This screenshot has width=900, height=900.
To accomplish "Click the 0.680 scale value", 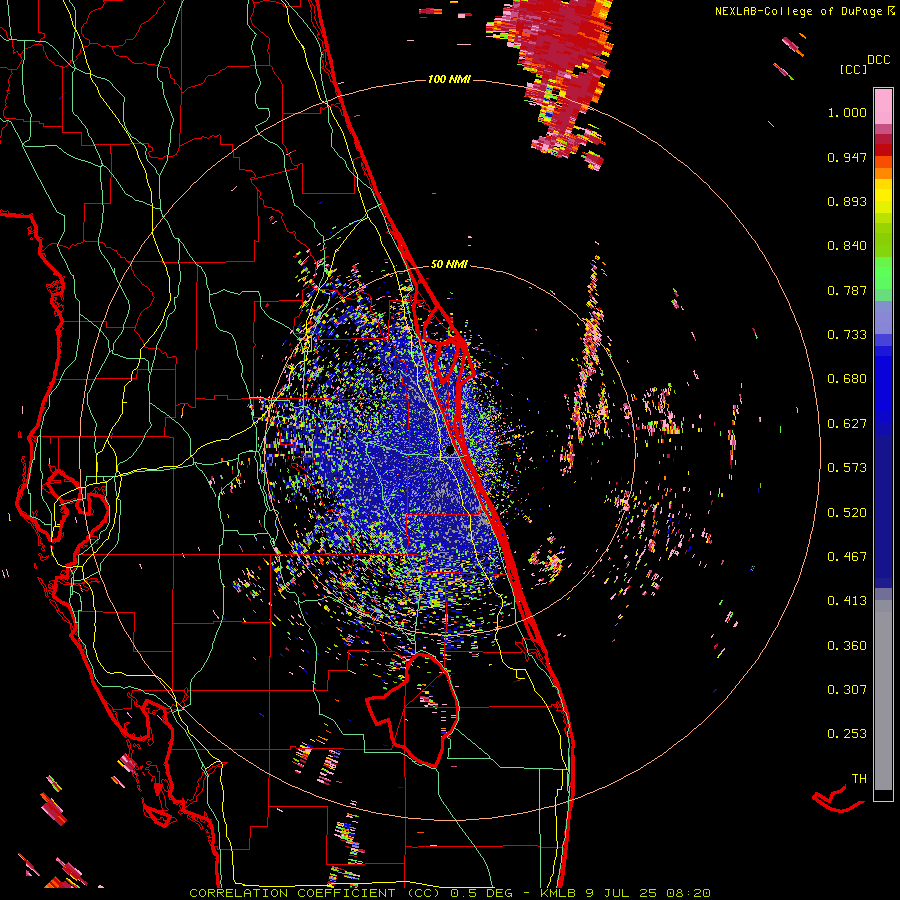I will click(x=847, y=379).
